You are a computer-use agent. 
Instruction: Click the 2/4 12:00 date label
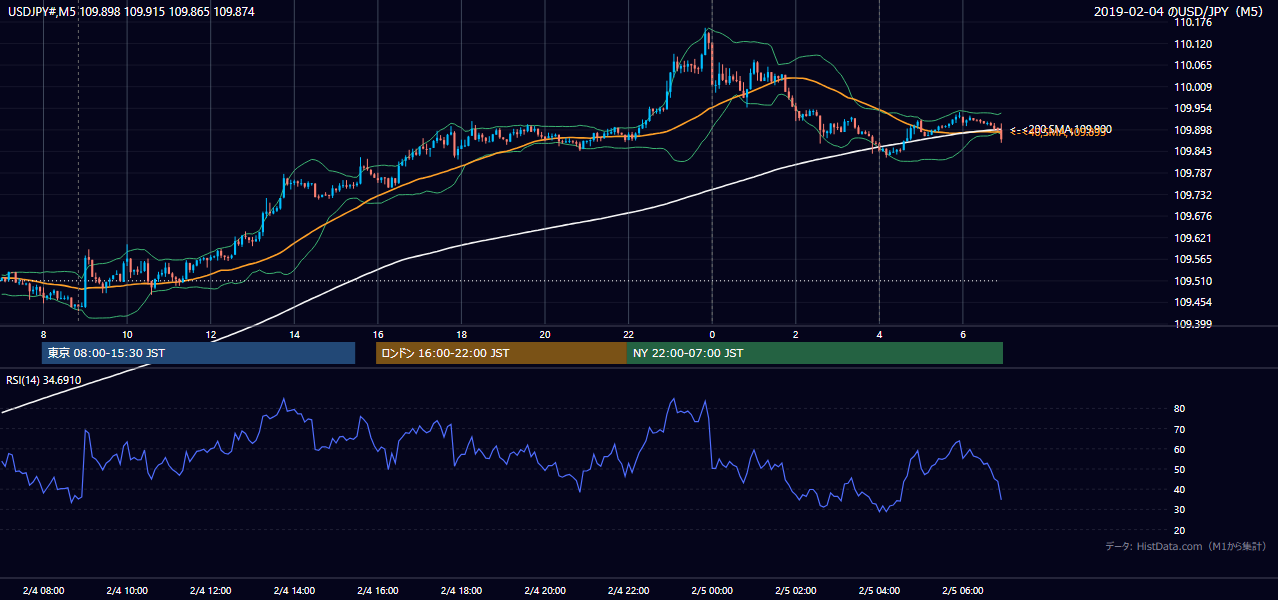pyautogui.click(x=210, y=590)
